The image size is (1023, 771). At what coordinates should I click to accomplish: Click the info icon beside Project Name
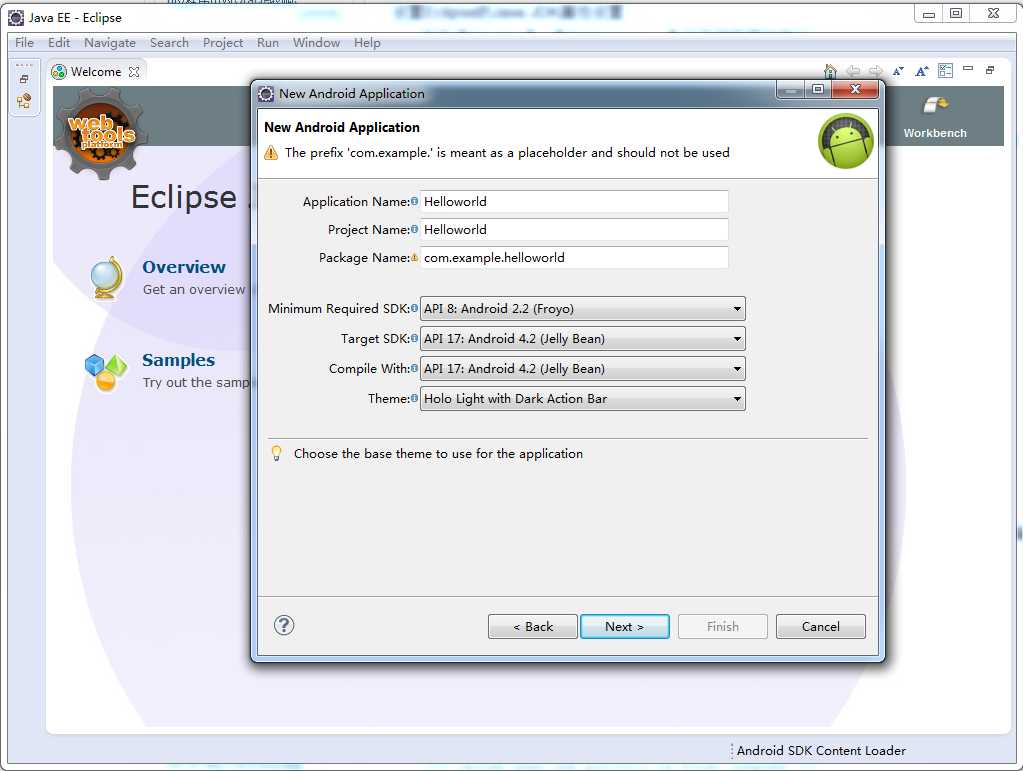(414, 229)
